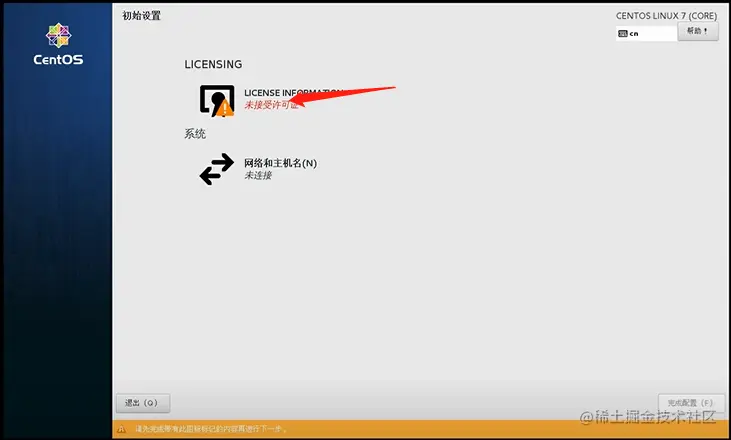Click the orange warning badge on license icon
Screen dimensions: 731x440
pyautogui.click(x=225, y=109)
